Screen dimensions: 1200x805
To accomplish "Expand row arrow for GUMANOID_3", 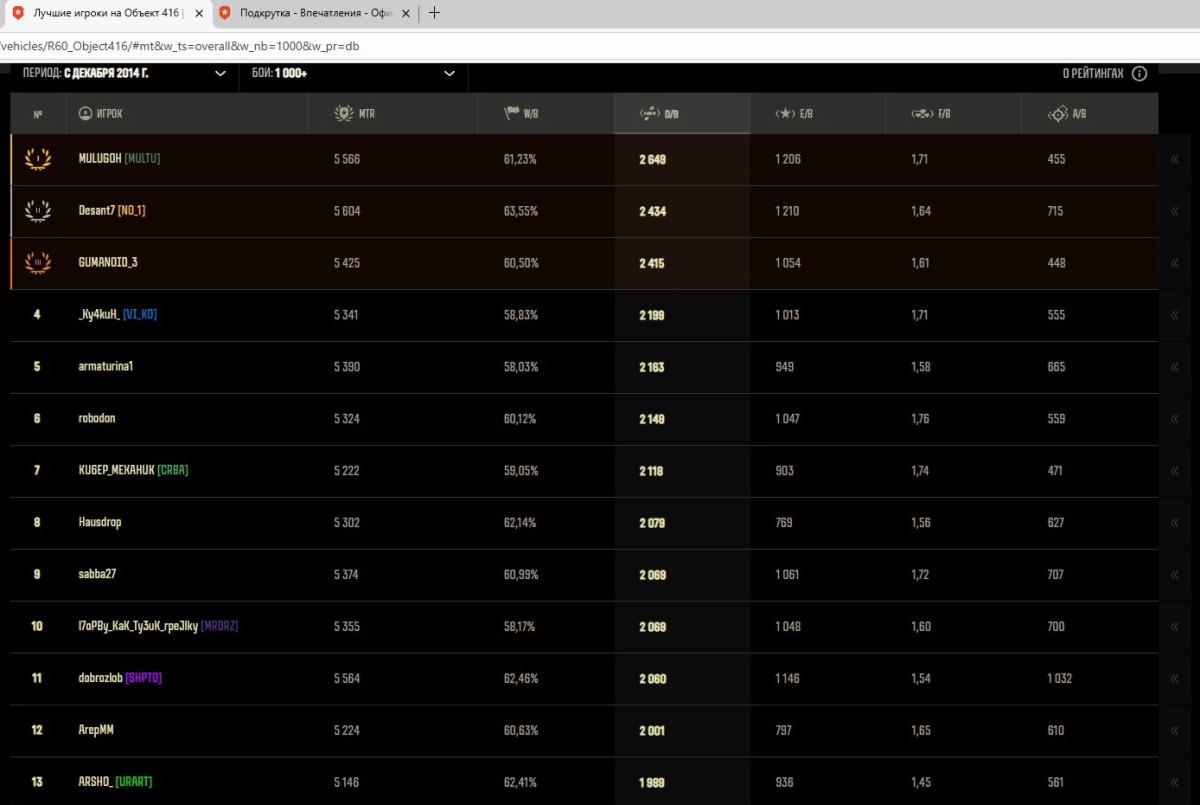I will point(1175,263).
